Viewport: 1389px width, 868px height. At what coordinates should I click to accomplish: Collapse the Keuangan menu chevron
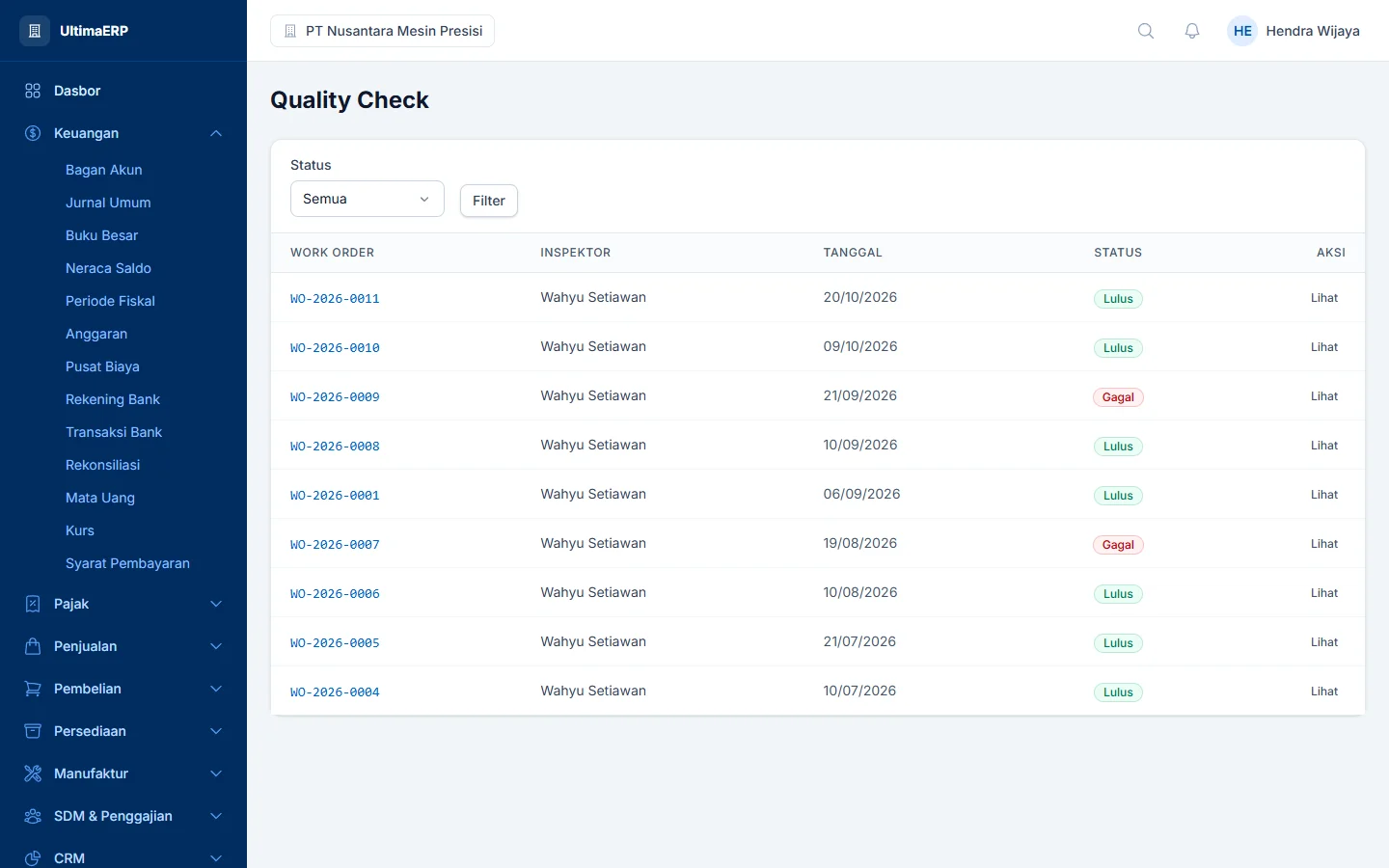tap(216, 133)
